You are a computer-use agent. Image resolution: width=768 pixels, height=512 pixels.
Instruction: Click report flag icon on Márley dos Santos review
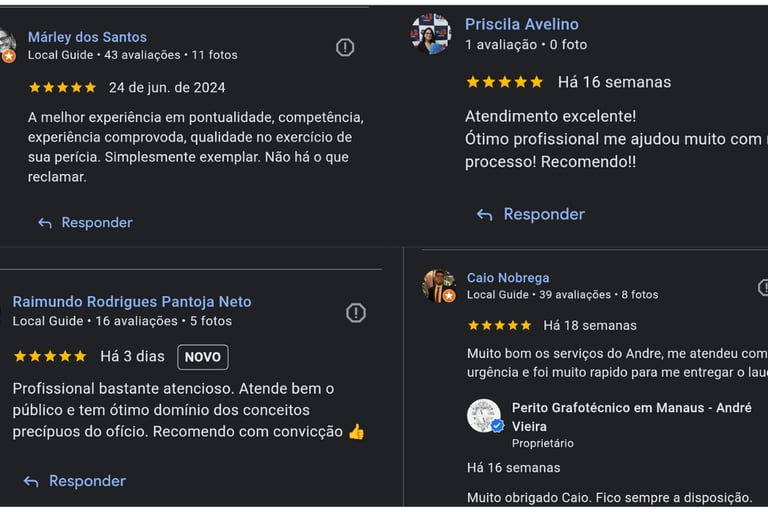[x=345, y=47]
